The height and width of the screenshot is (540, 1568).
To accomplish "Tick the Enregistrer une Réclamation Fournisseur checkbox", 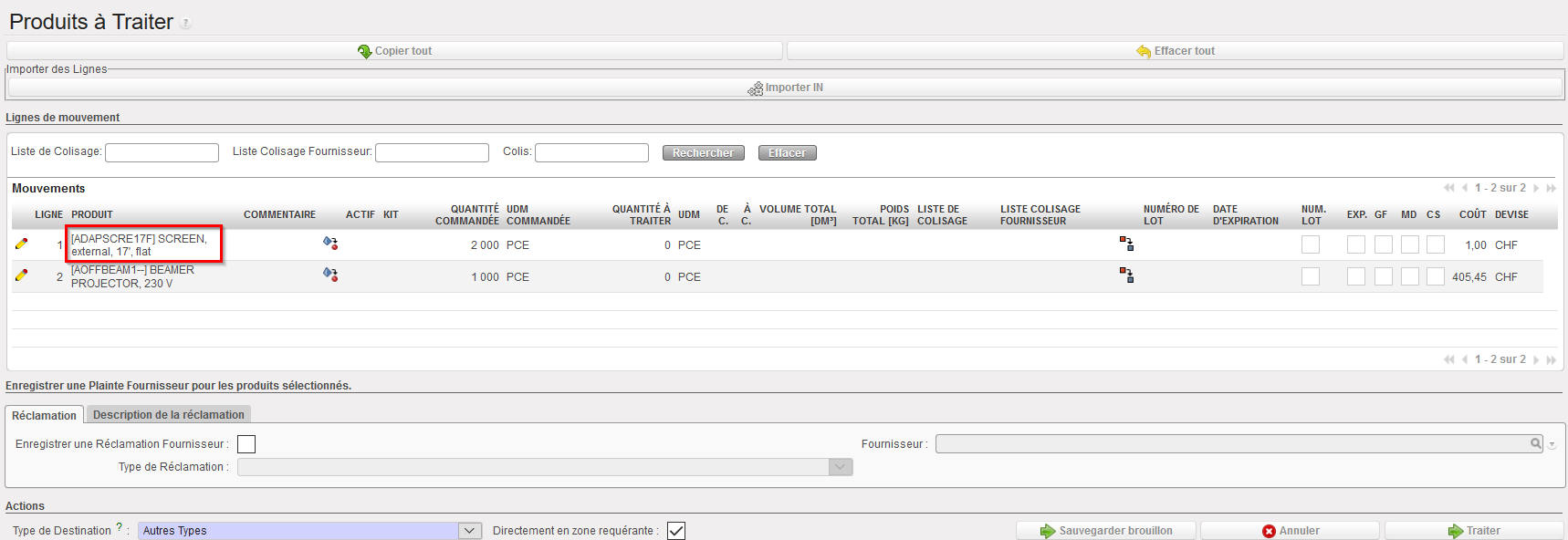I will tap(246, 444).
